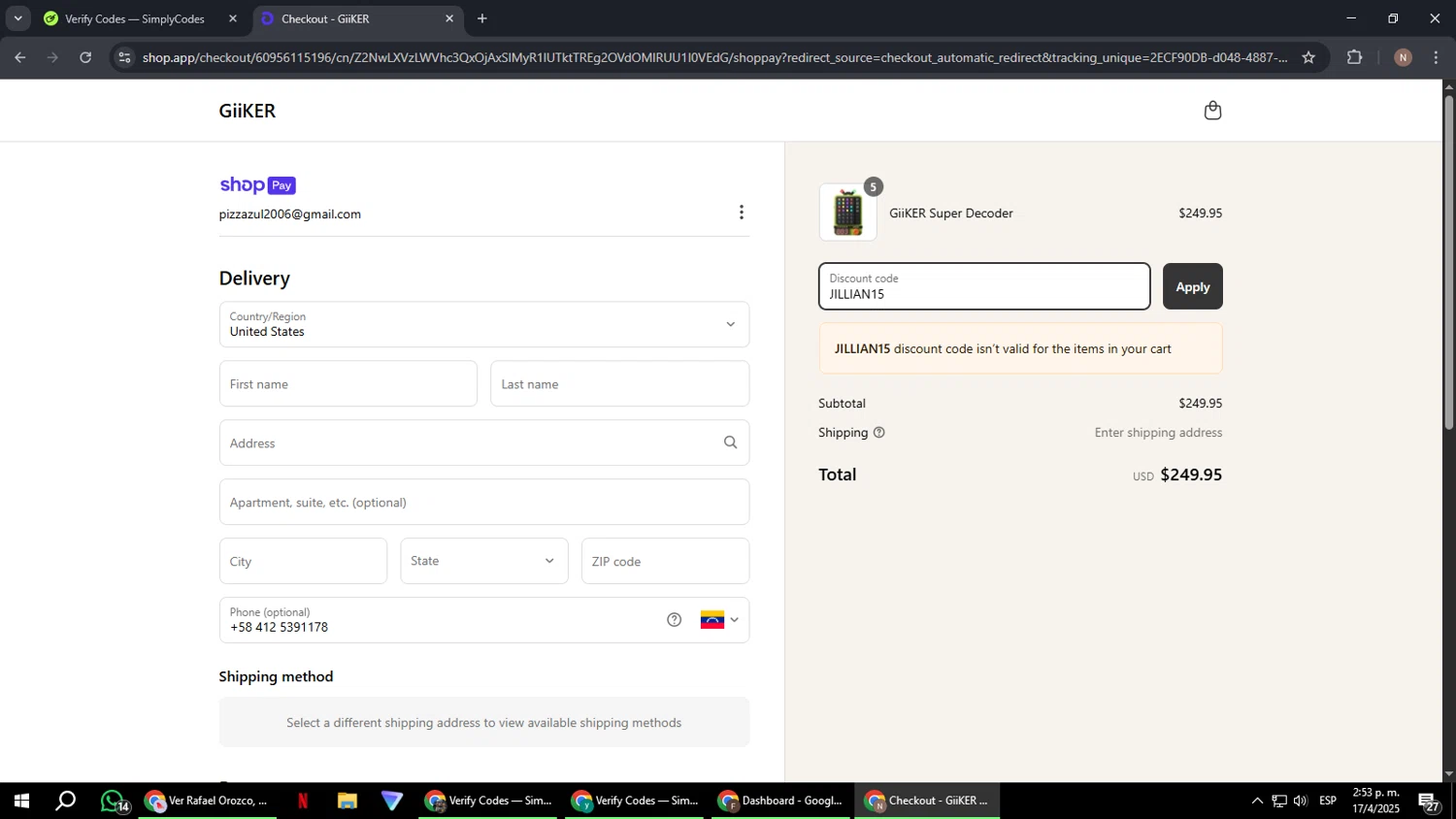Open the network tray icon
The height and width of the screenshot is (819, 1456).
1279,802
